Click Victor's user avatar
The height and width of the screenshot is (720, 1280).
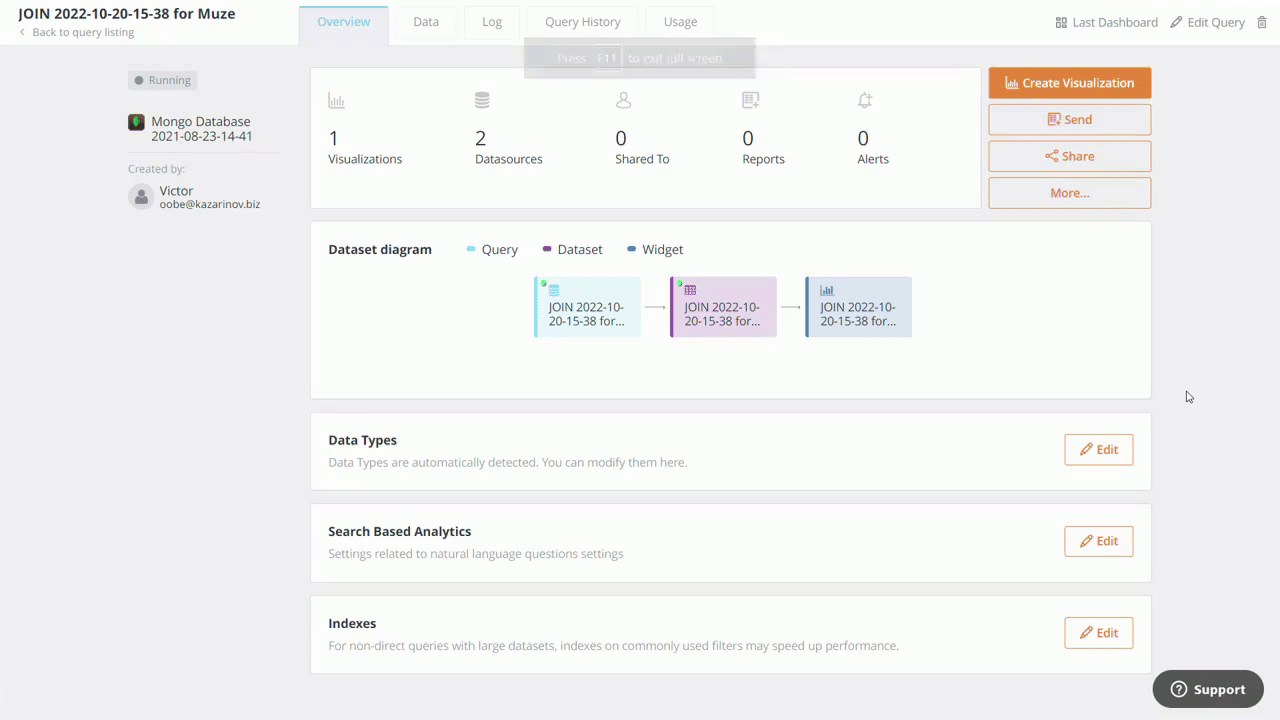click(x=140, y=197)
